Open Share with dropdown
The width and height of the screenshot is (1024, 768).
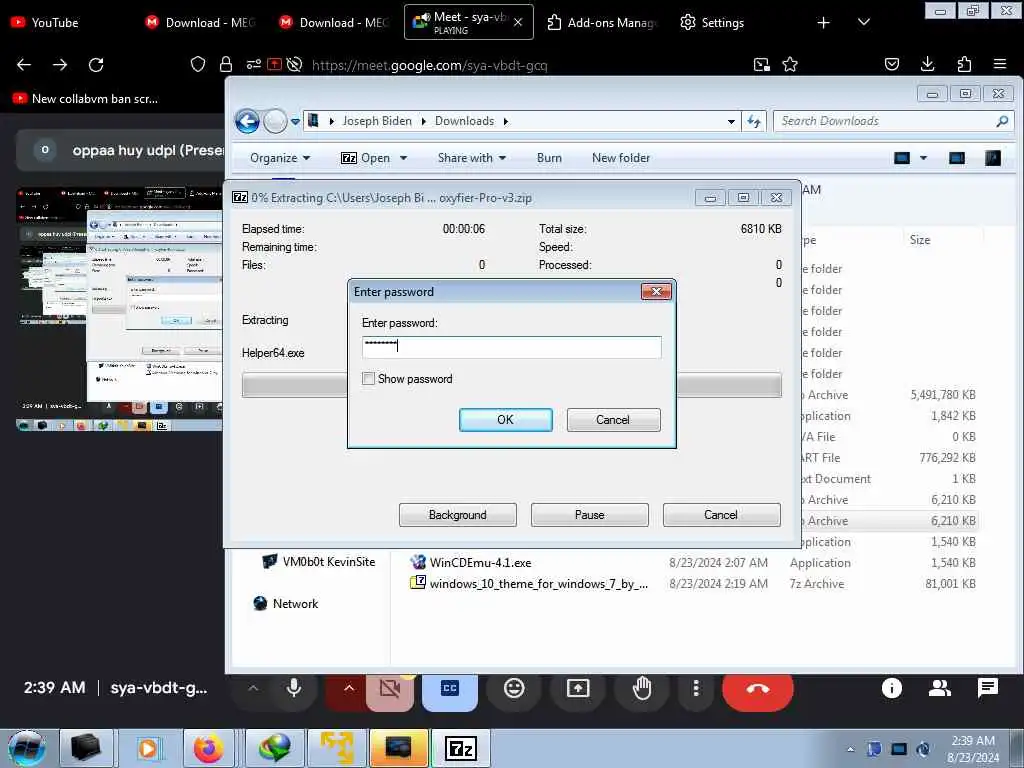click(x=472, y=158)
